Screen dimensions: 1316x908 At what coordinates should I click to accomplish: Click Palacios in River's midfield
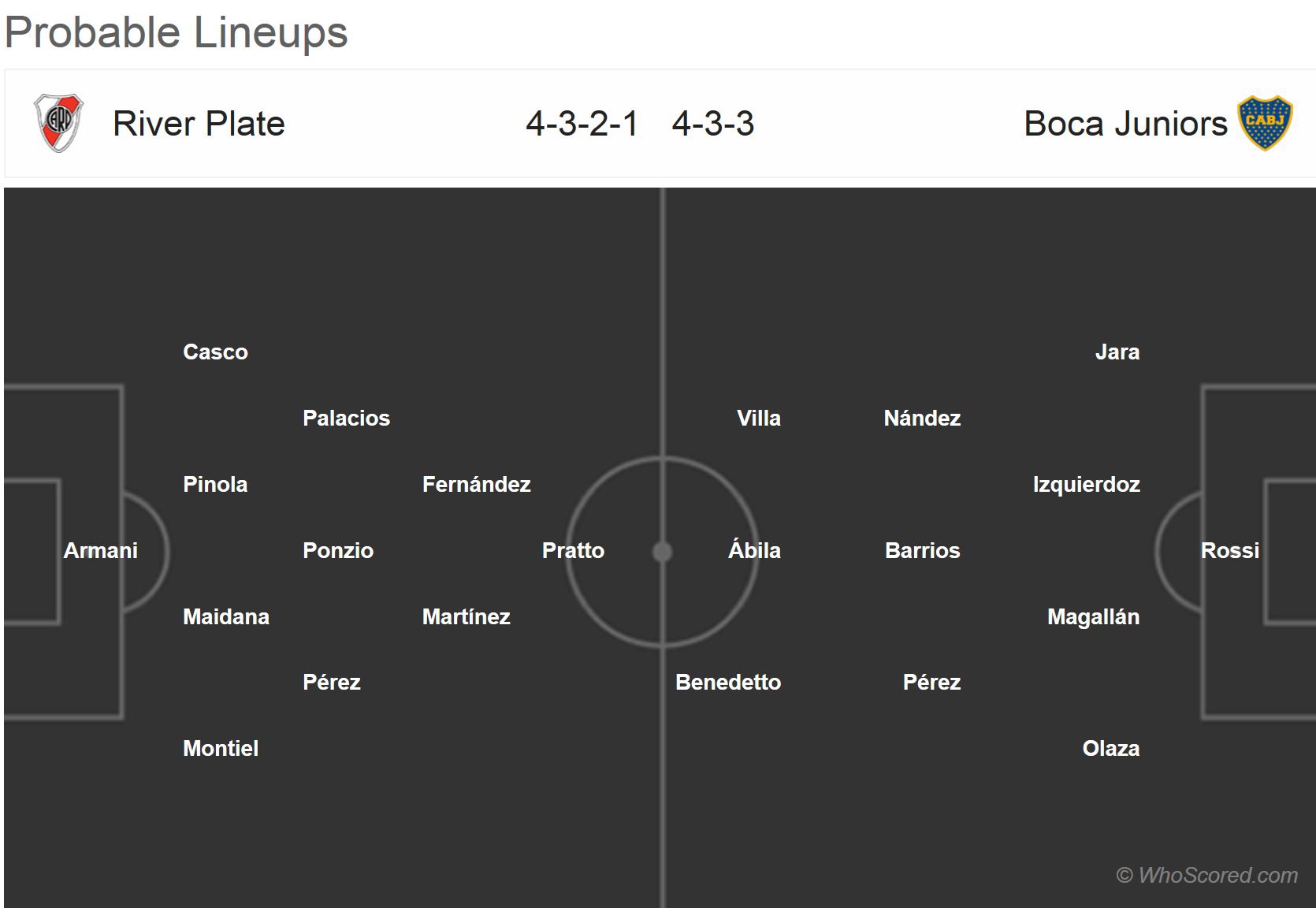pyautogui.click(x=346, y=418)
